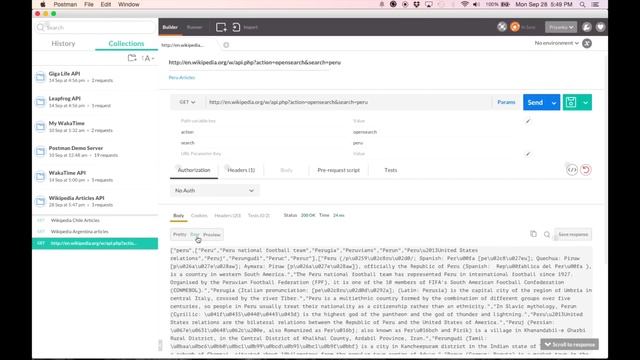Open the File menu
Image resolution: width=640 pixels, height=360 pixels.
click(89, 4)
